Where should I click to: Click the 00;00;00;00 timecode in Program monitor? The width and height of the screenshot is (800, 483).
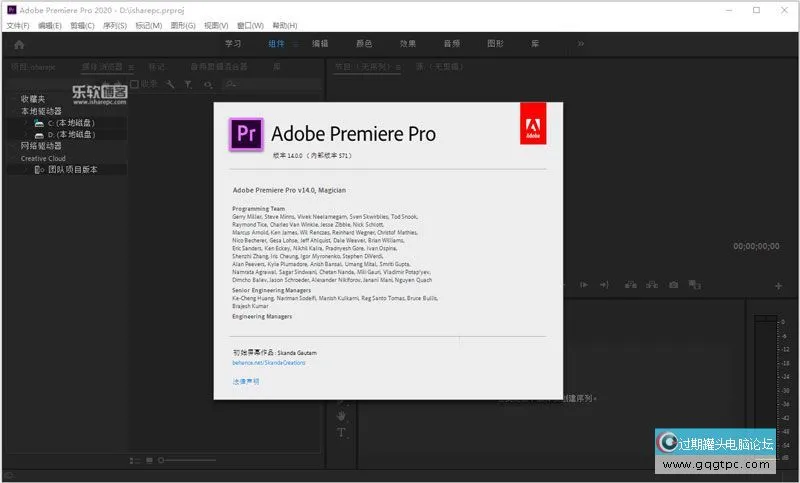pos(756,246)
